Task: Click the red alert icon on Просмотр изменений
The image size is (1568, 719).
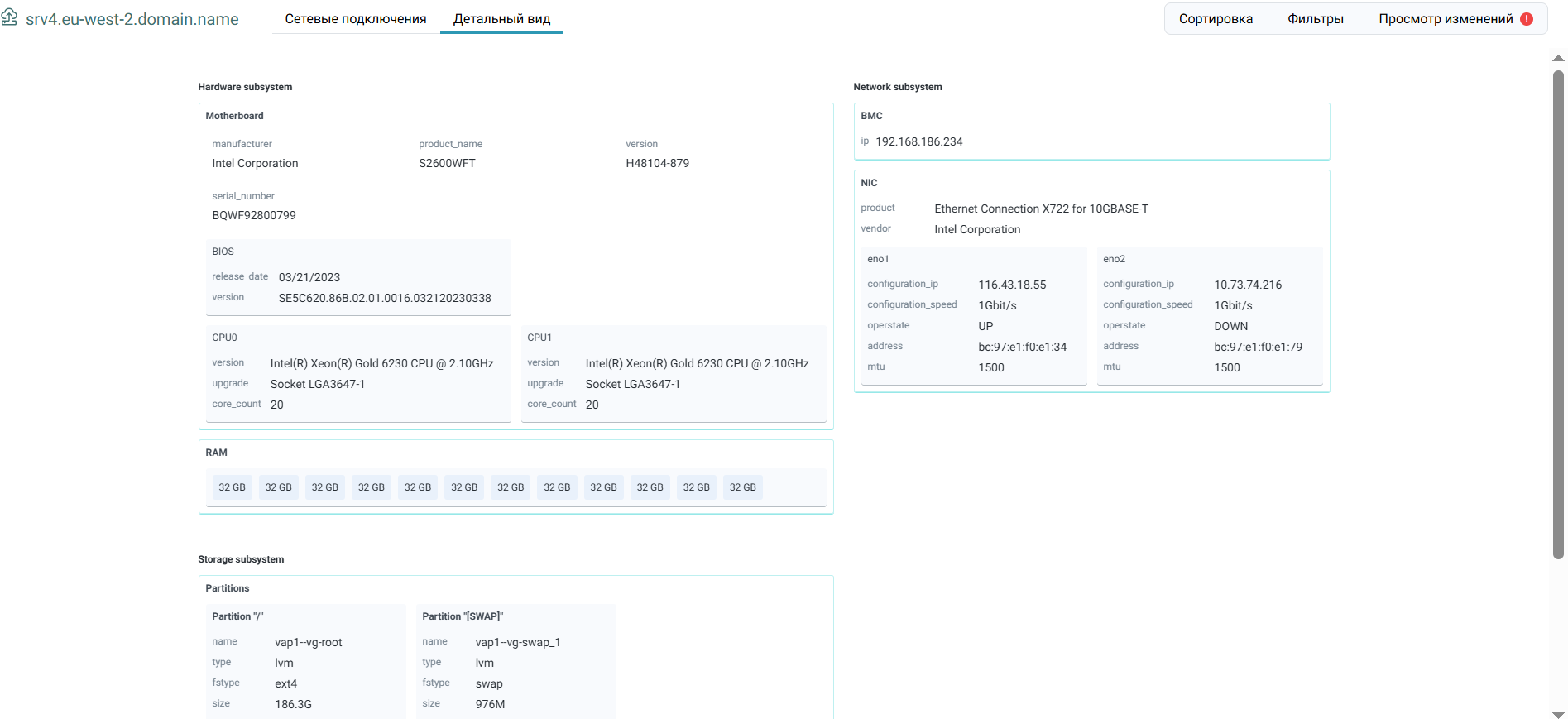Action: (x=1527, y=19)
